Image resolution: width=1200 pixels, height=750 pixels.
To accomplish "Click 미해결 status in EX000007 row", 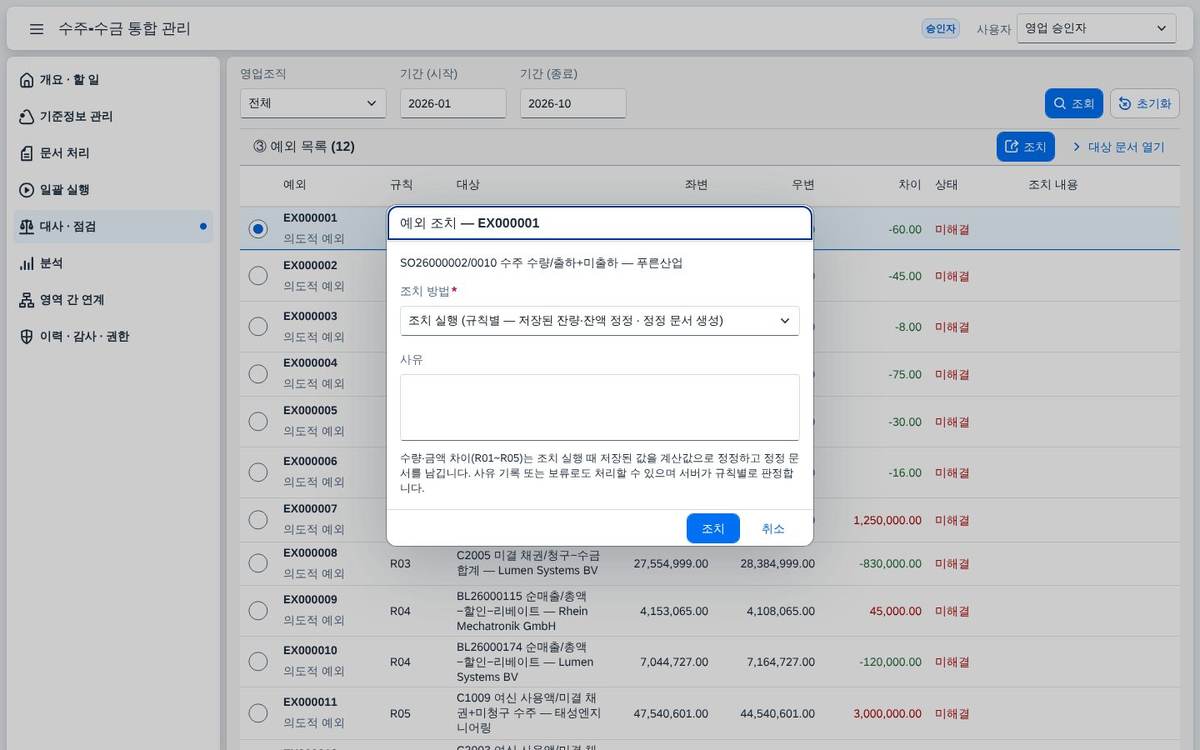I will tap(952, 520).
